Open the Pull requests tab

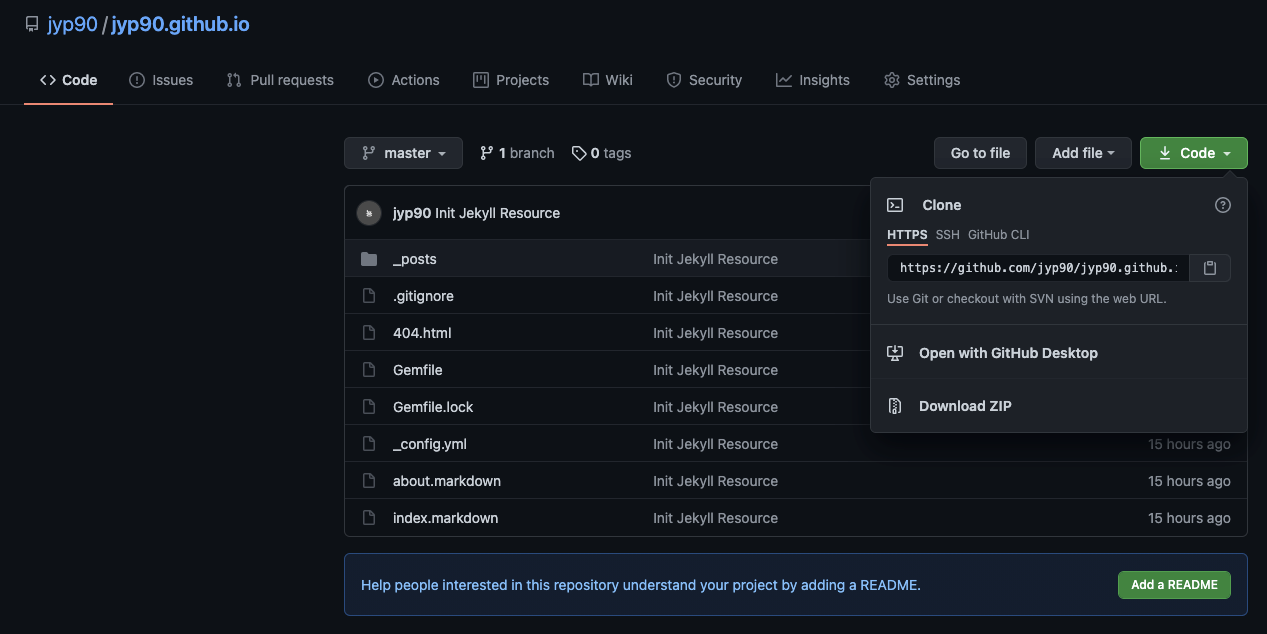tap(280, 80)
